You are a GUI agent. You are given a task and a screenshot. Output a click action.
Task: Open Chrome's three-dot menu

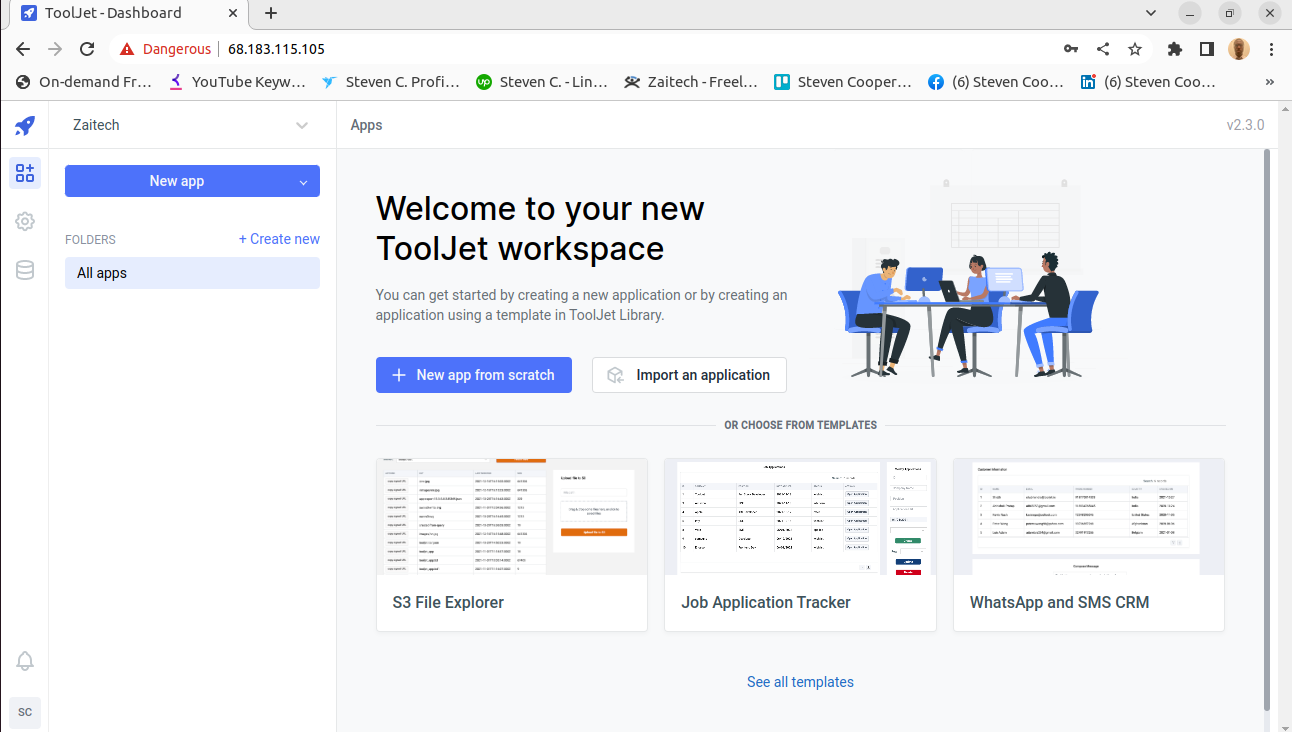coord(1271,48)
